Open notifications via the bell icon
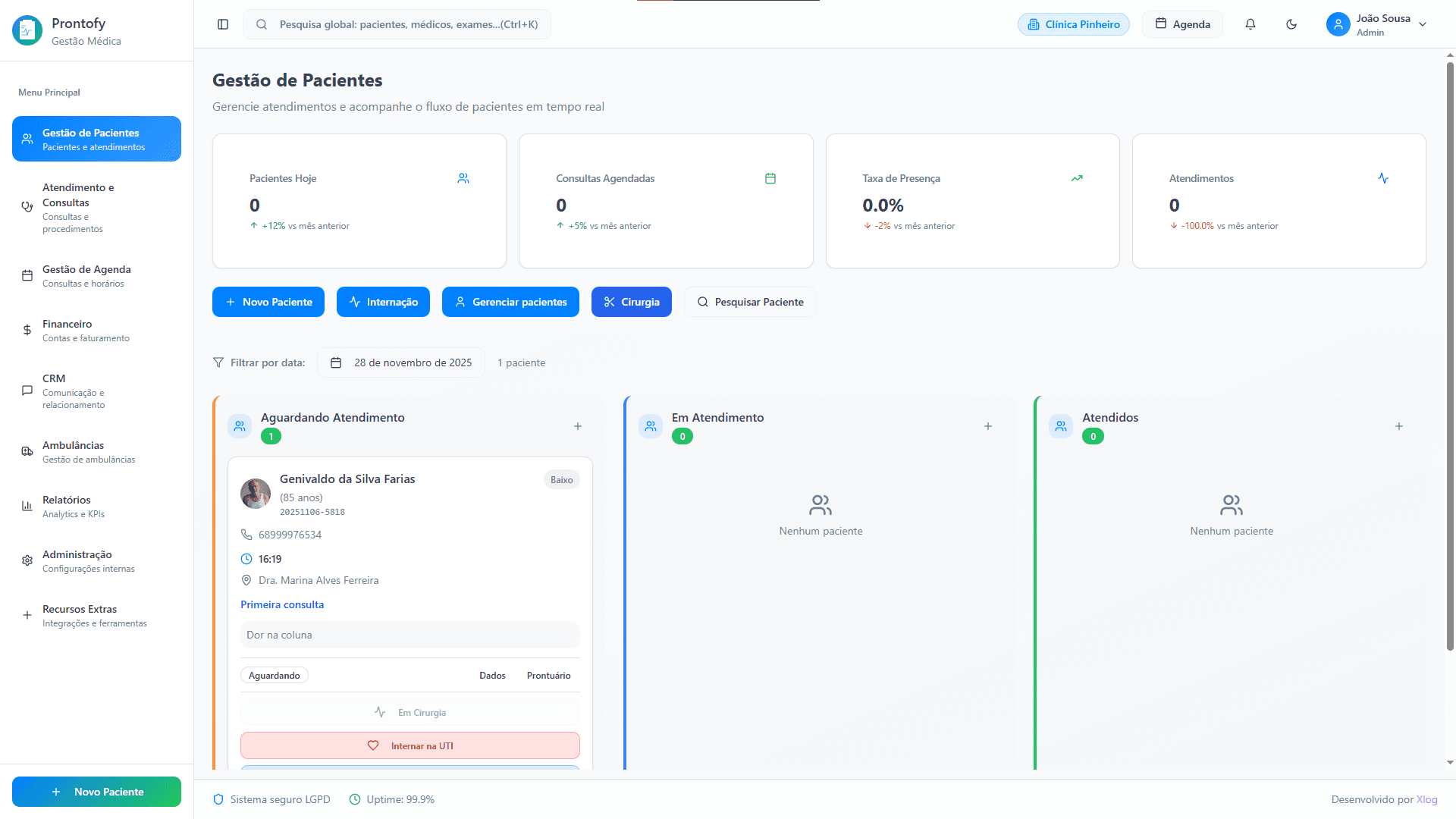 1250,24
